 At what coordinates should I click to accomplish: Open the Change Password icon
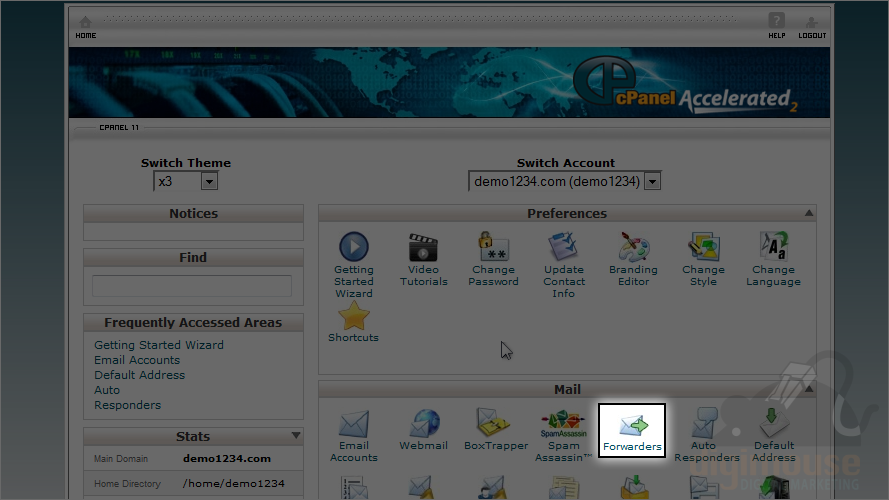click(x=493, y=247)
